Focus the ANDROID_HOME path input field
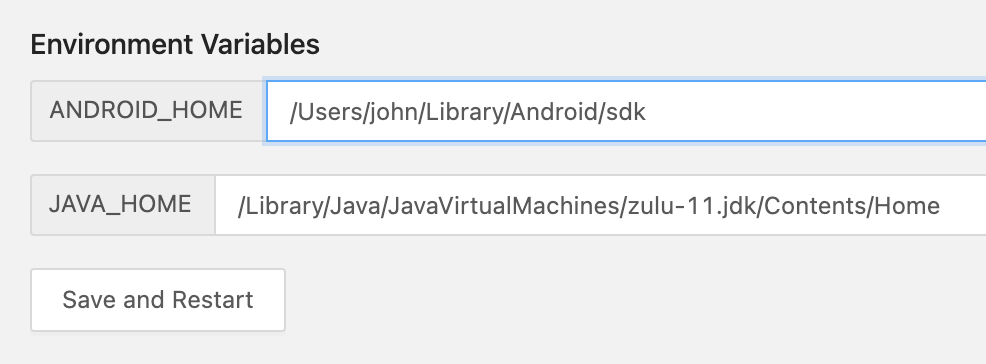This screenshot has width=986, height=364. coord(626,111)
